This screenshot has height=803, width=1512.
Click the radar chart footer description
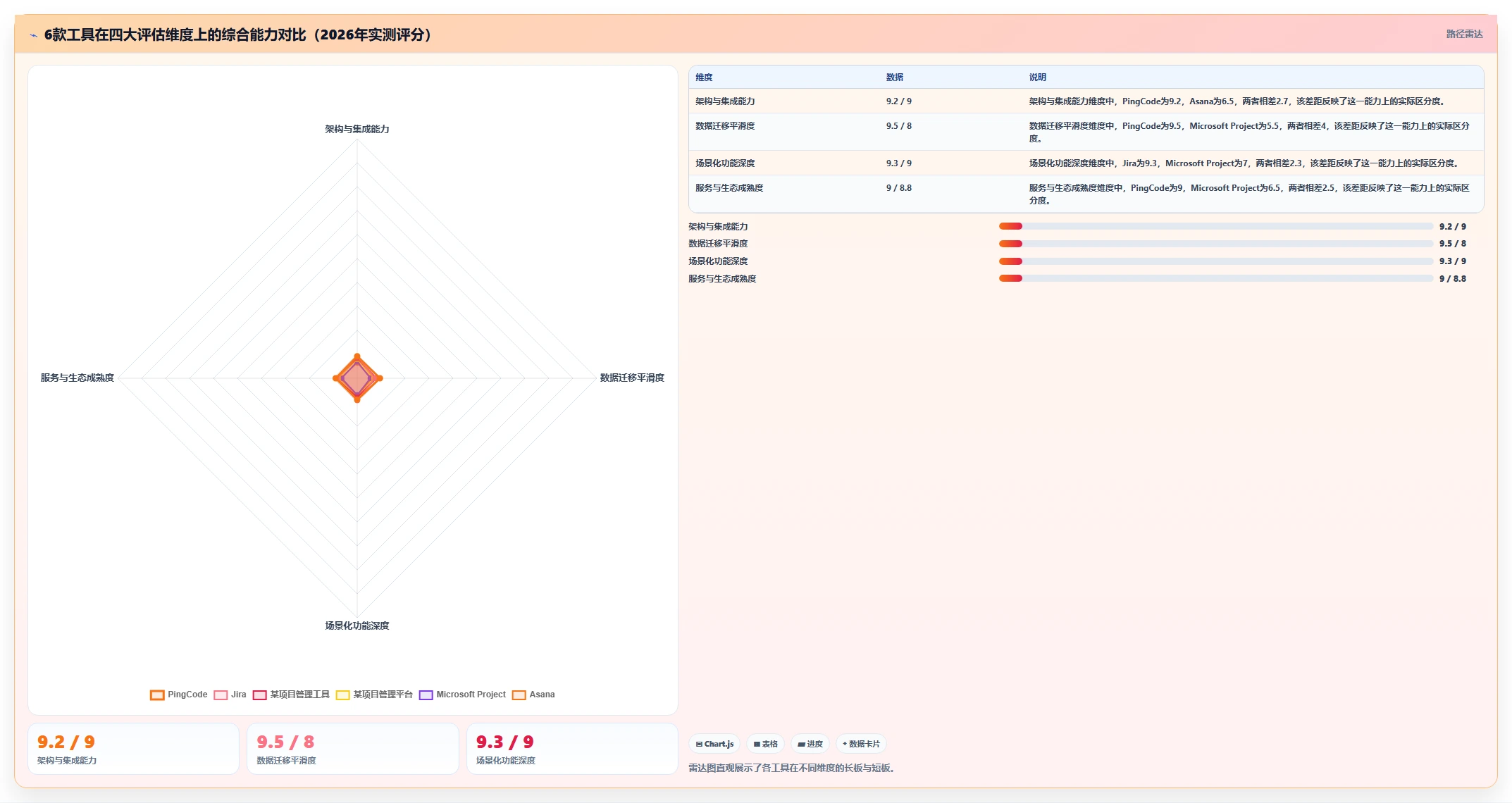791,768
